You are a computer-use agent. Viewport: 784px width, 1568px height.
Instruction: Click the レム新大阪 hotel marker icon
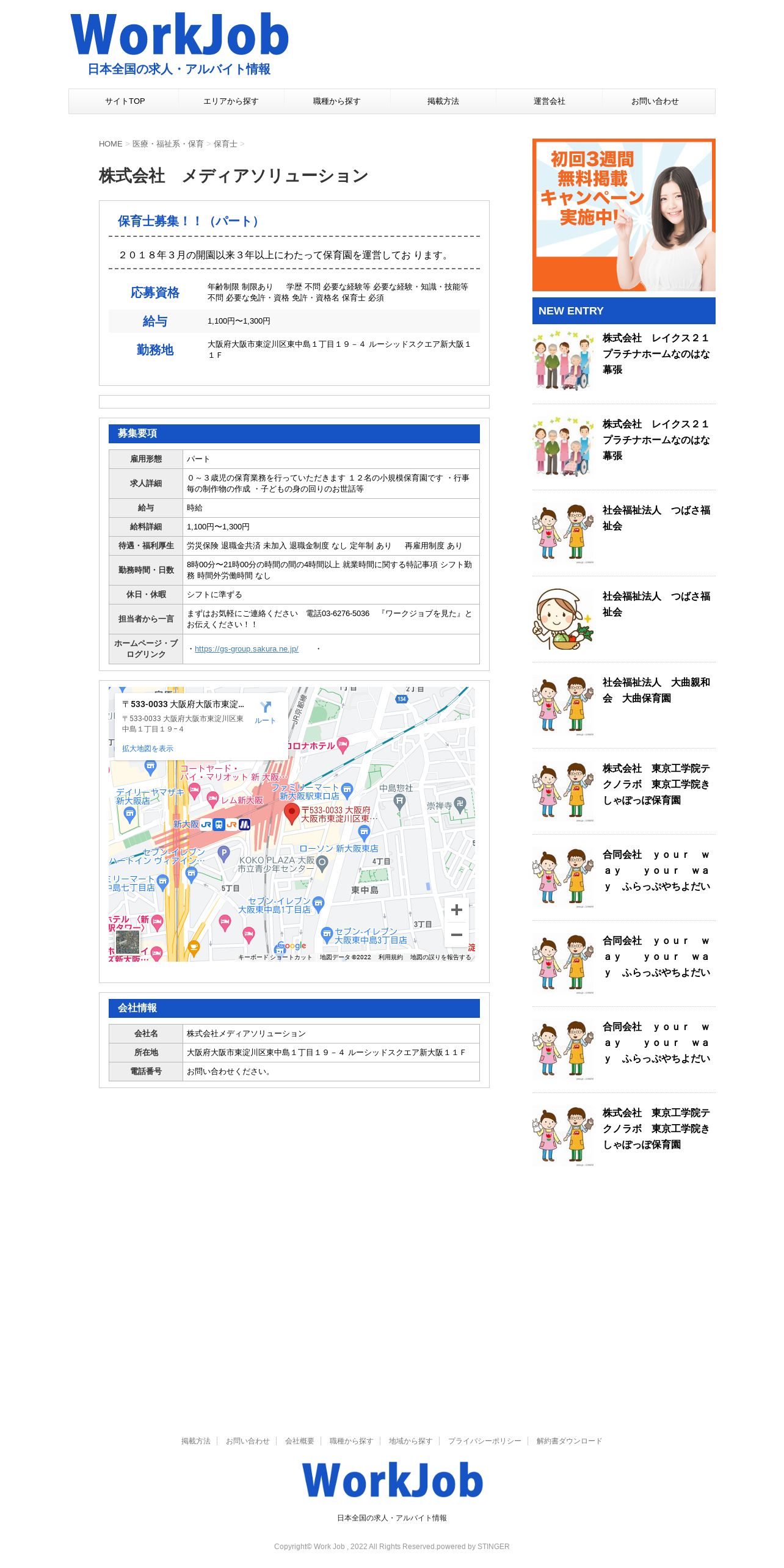point(212,798)
